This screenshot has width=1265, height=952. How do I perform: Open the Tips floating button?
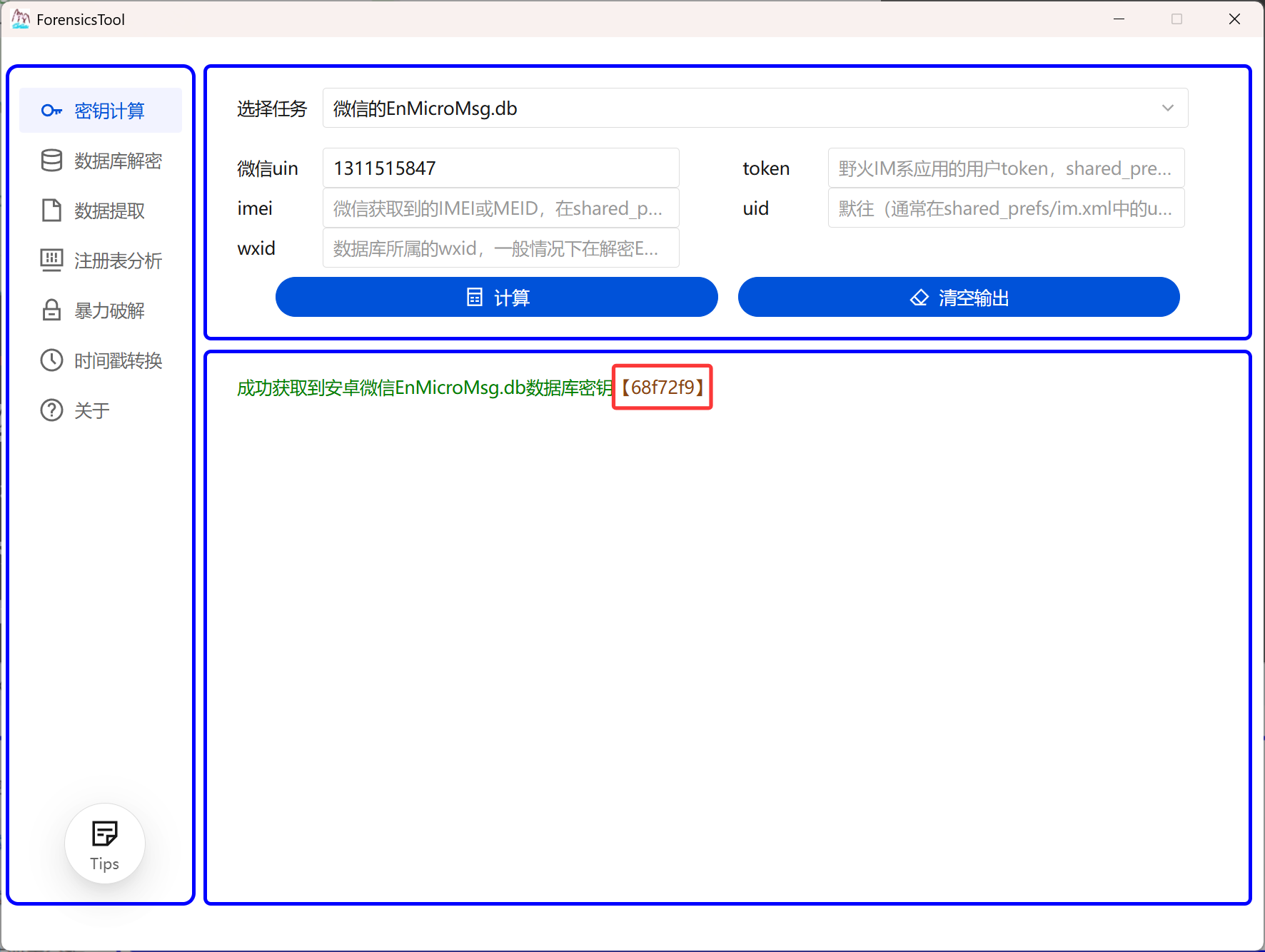point(105,844)
